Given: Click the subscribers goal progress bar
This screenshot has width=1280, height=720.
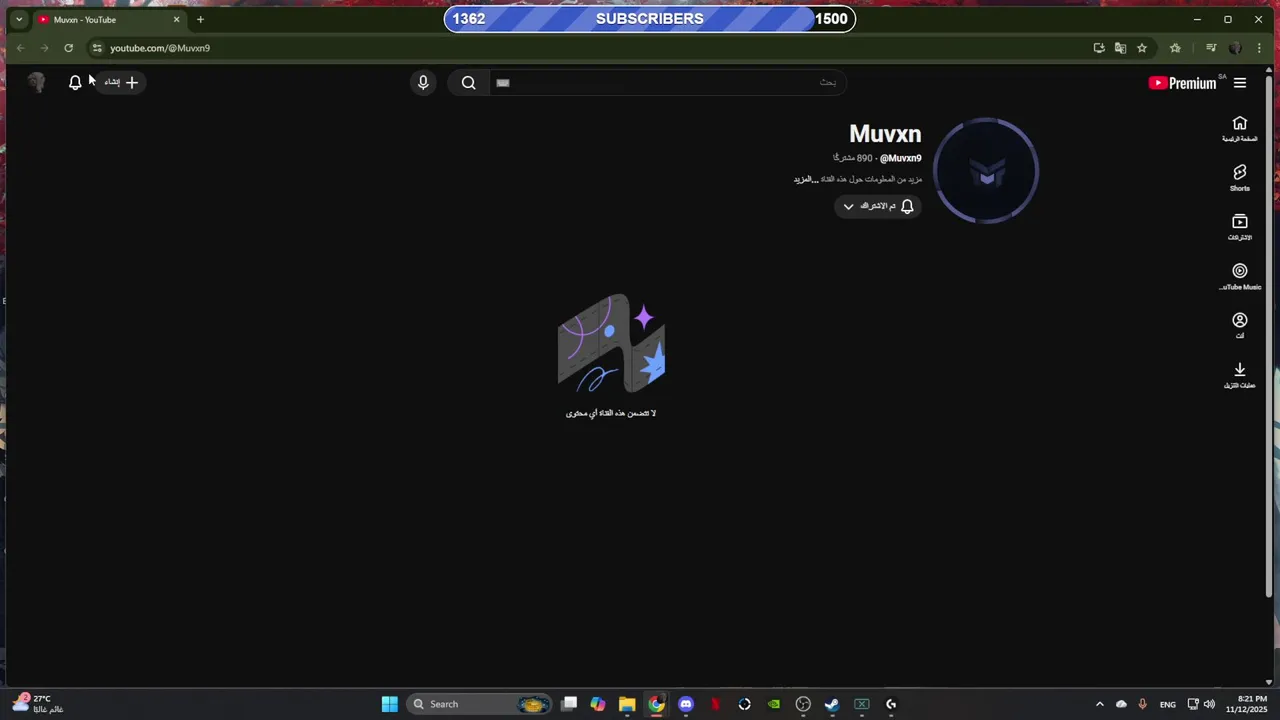Looking at the screenshot, I should tap(650, 19).
